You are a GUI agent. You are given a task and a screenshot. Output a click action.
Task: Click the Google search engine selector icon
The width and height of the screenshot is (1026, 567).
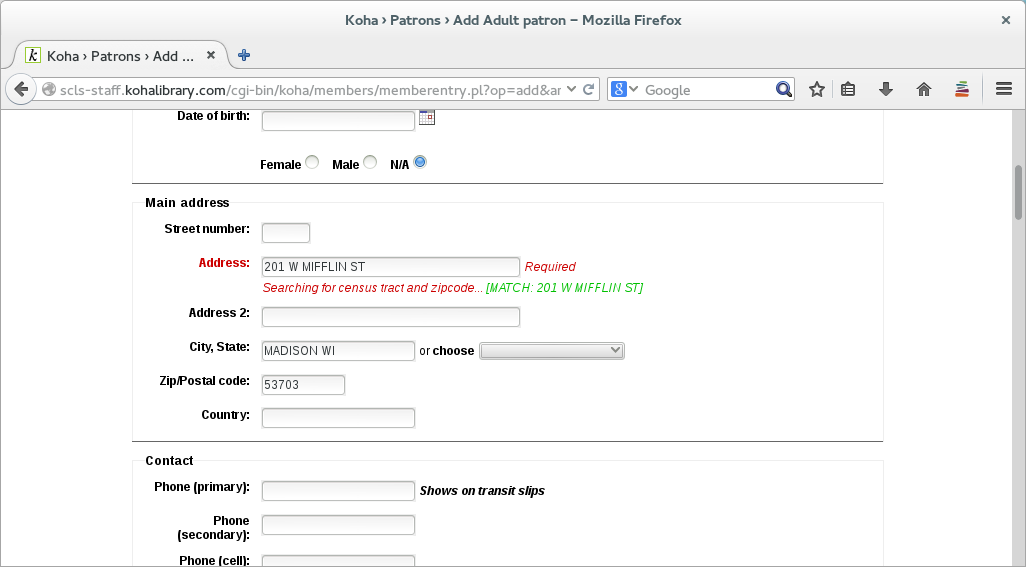(624, 89)
